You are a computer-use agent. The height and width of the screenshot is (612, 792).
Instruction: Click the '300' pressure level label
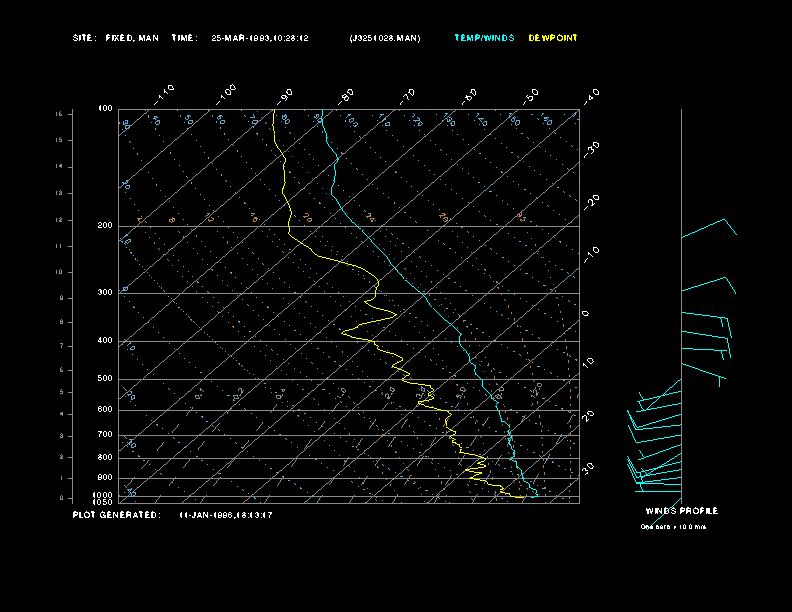[105, 292]
